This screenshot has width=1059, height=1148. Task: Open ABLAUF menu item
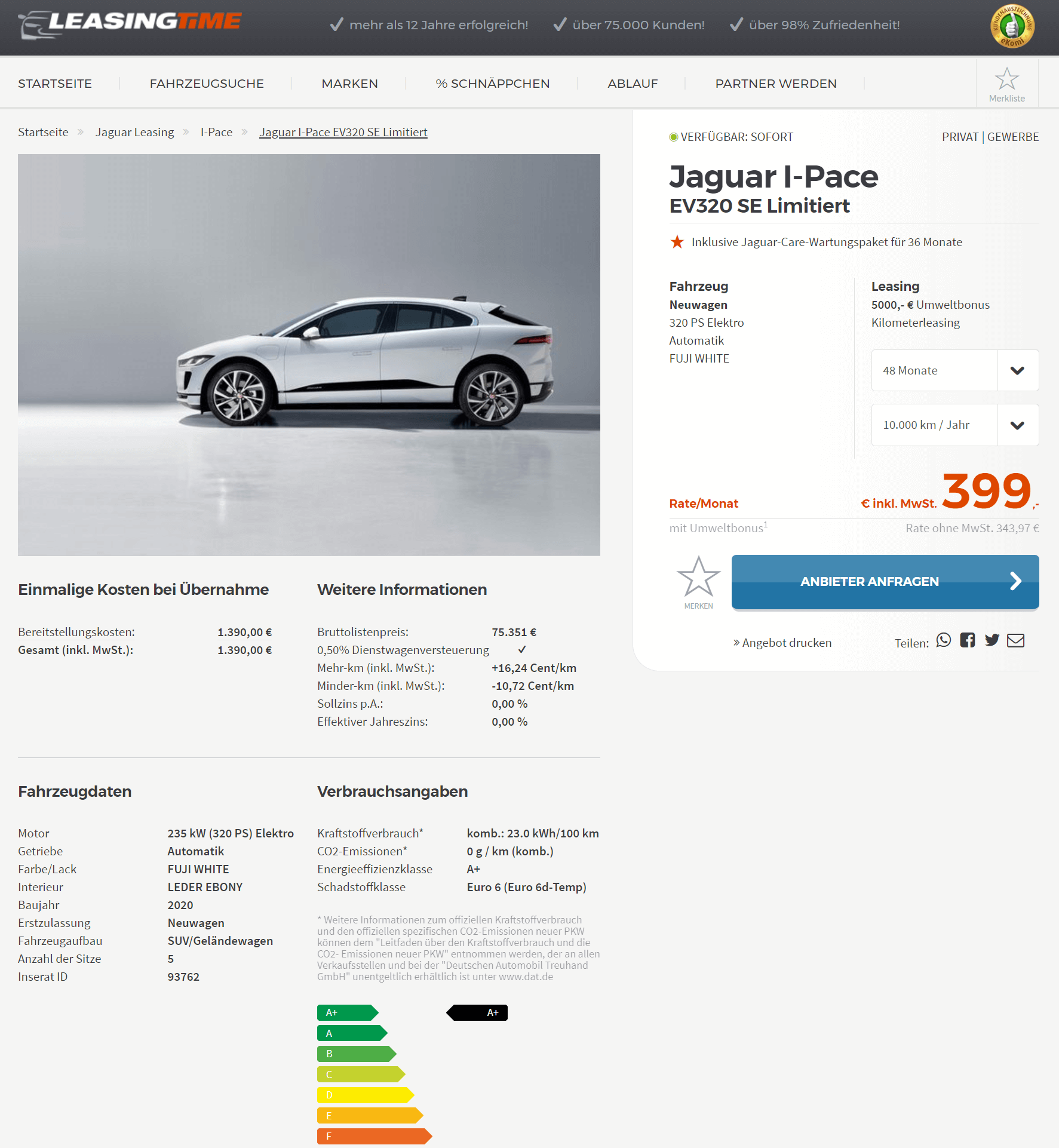(633, 84)
